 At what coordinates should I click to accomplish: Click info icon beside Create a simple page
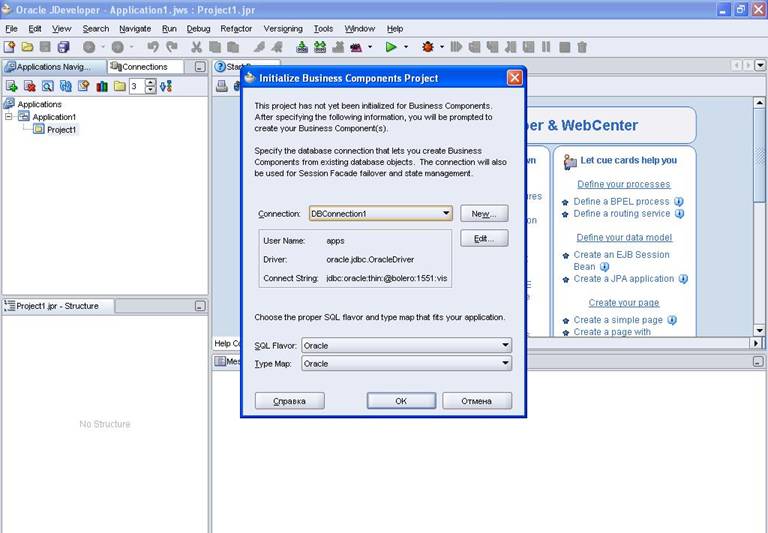tap(672, 320)
